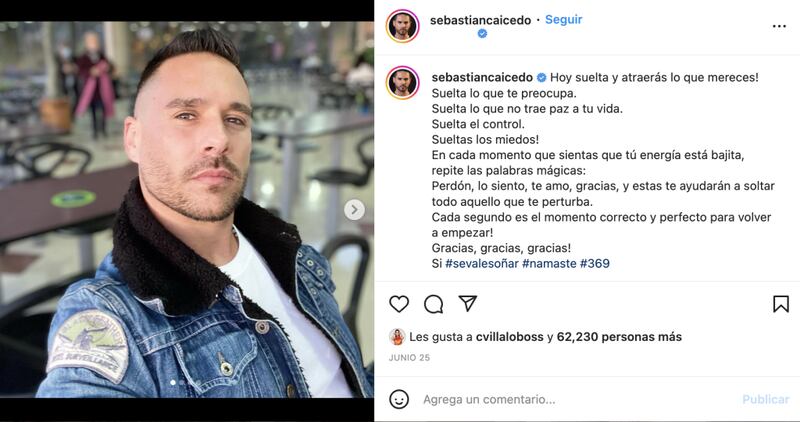Click the Seguir follow button
This screenshot has width=800, height=422.
tap(563, 19)
